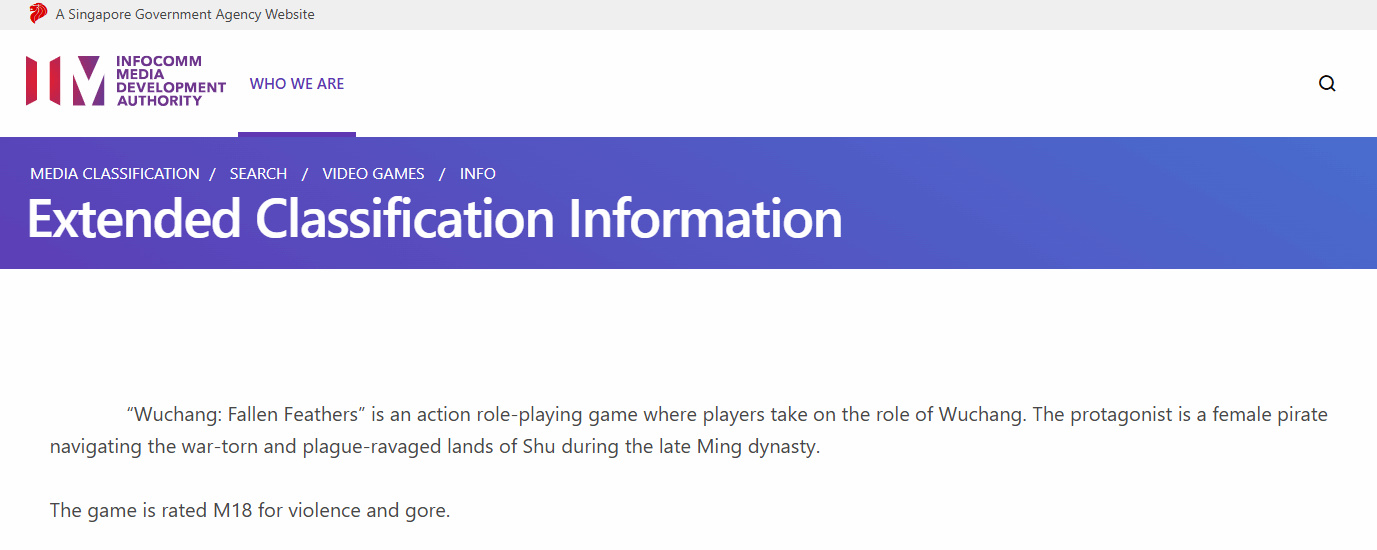Click the slash separator between SEARCH and VIDEO GAMES

(x=305, y=174)
